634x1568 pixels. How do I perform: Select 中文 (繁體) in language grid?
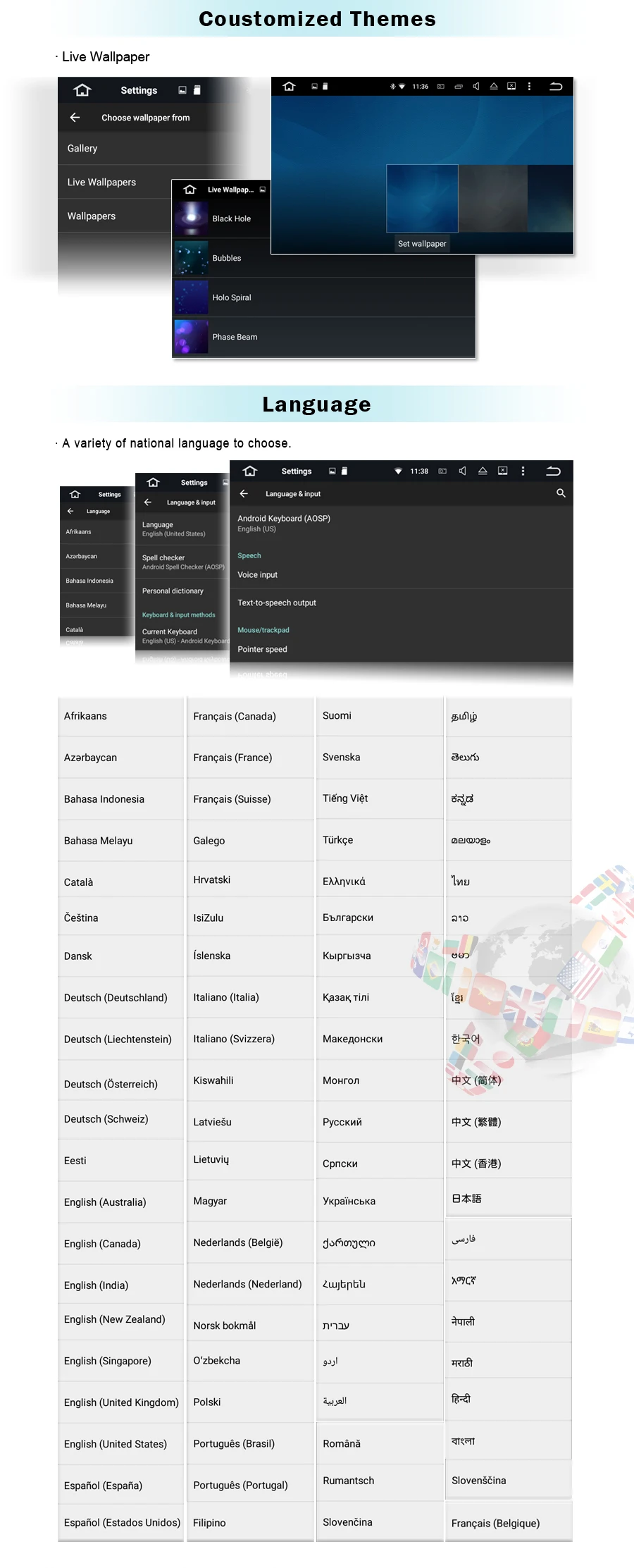pyautogui.click(x=509, y=1122)
